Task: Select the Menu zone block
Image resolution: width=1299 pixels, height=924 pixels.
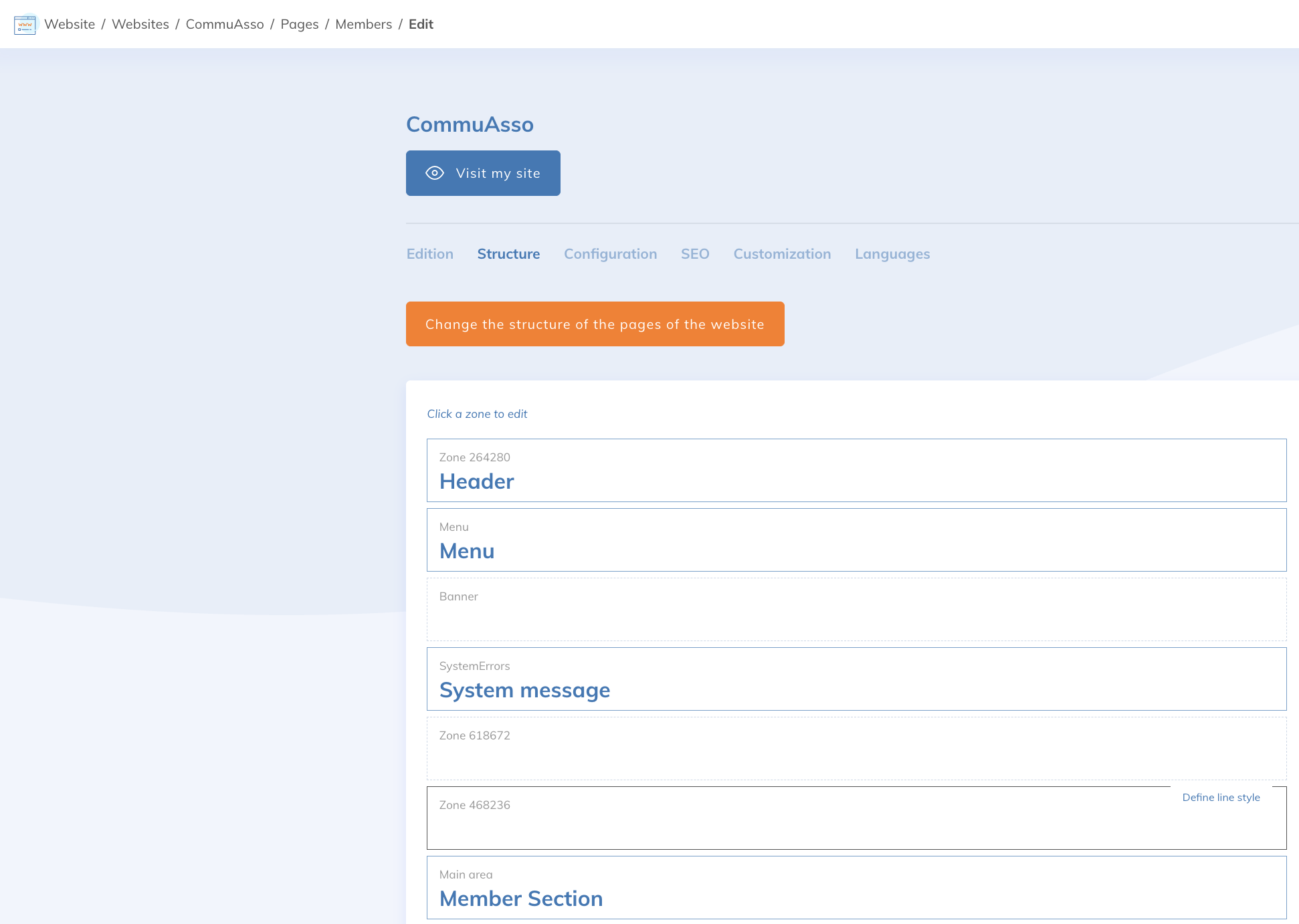Action: pyautogui.click(x=856, y=540)
